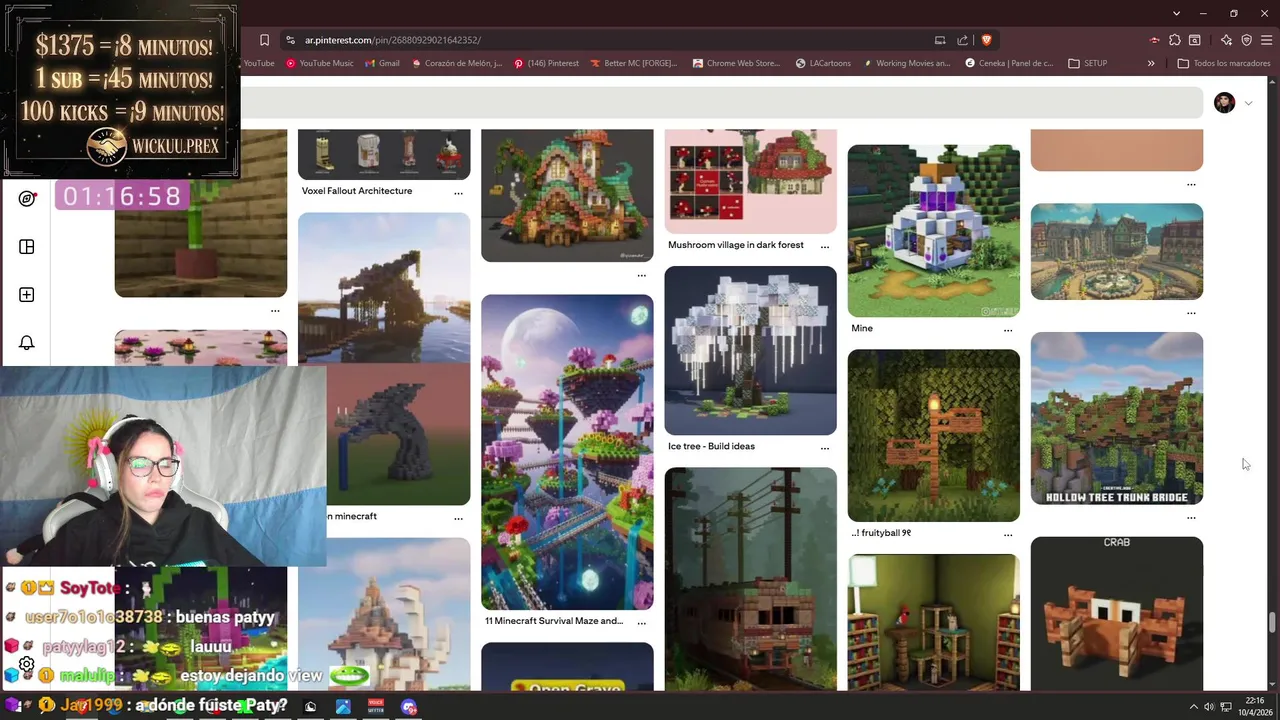Open the floating islands maze pin image

tap(567, 452)
